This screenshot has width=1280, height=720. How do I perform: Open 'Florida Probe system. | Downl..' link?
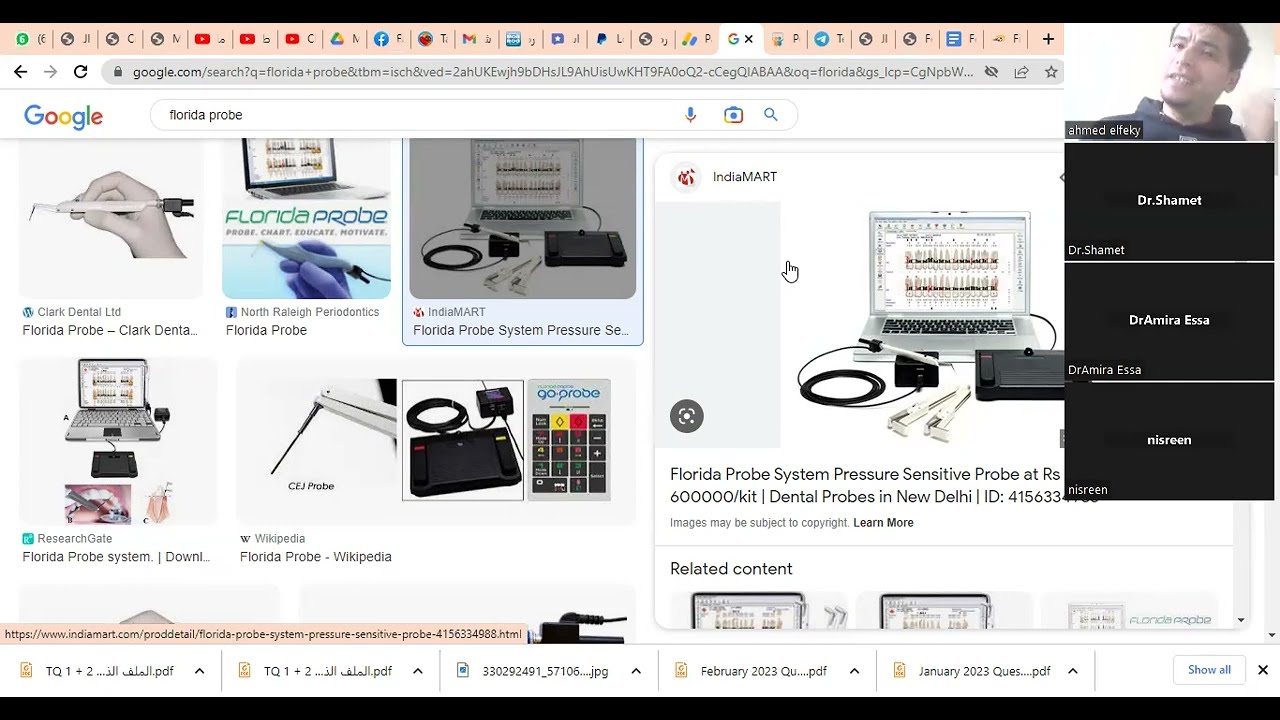coord(116,557)
